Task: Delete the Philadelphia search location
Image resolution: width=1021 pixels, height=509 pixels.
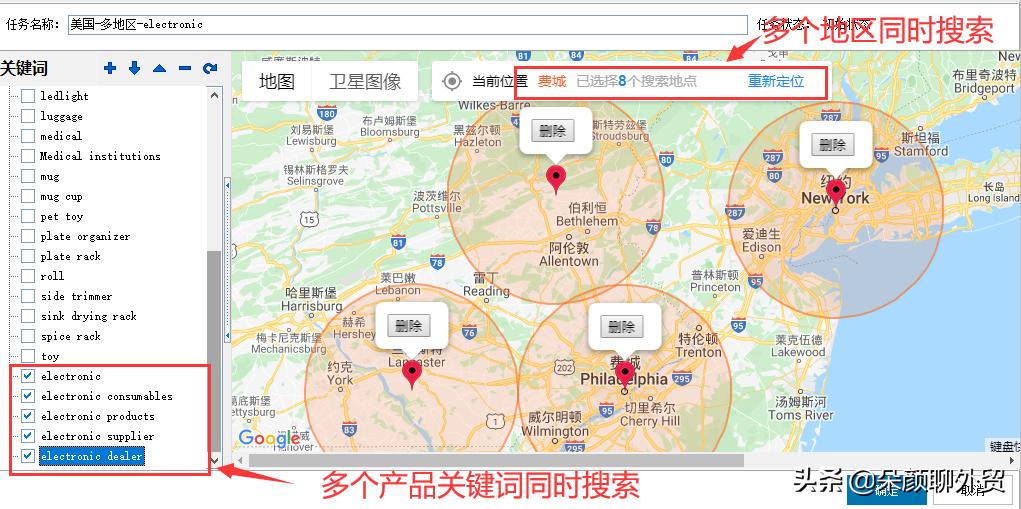Action: [622, 327]
